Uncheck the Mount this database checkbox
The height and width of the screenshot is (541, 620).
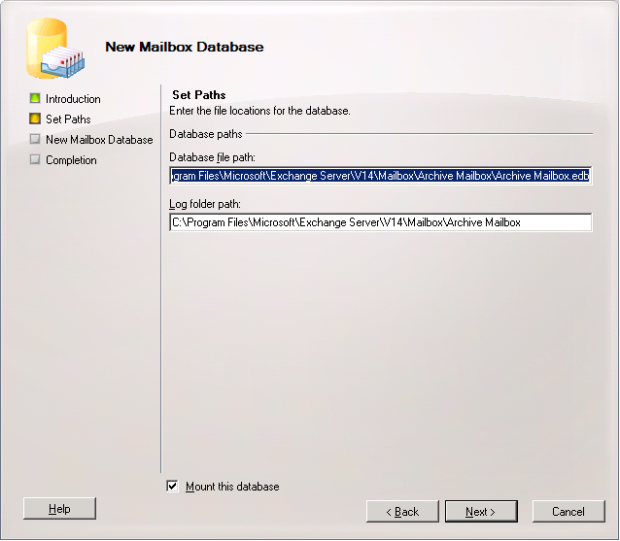point(173,486)
